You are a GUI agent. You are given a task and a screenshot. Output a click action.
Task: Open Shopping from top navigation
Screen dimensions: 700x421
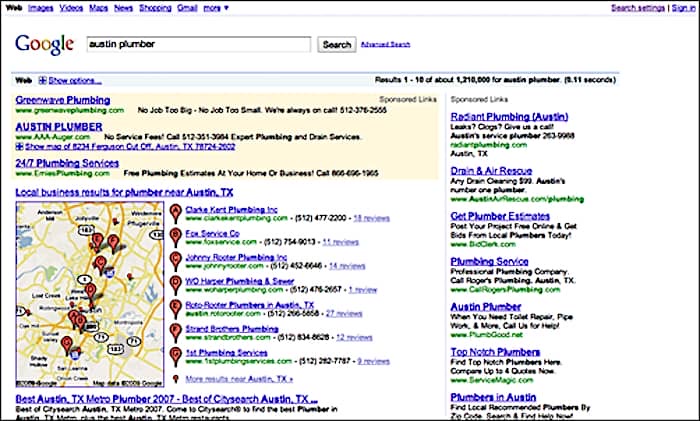coord(155,8)
